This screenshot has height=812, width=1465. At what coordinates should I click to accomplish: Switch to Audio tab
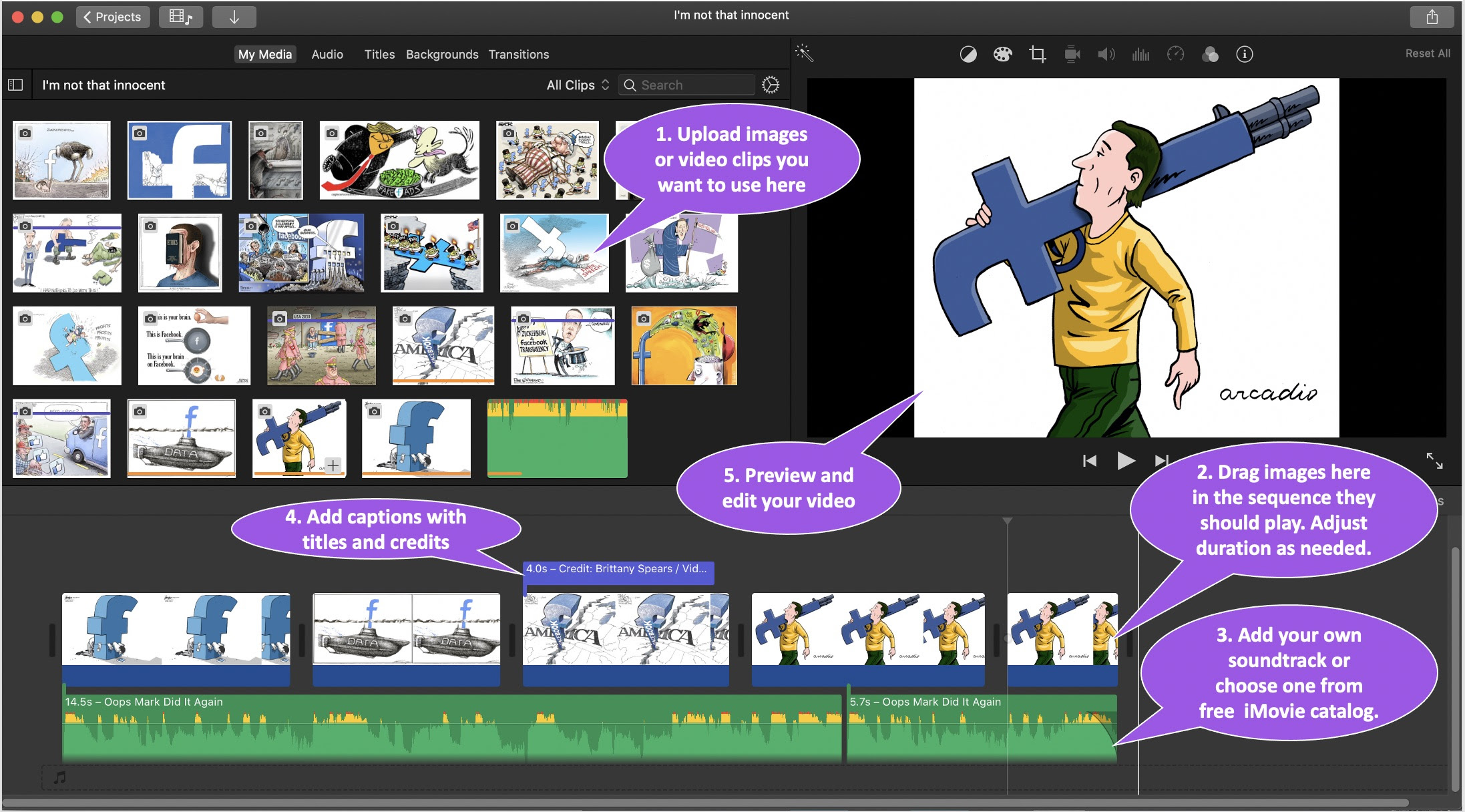pyautogui.click(x=327, y=54)
